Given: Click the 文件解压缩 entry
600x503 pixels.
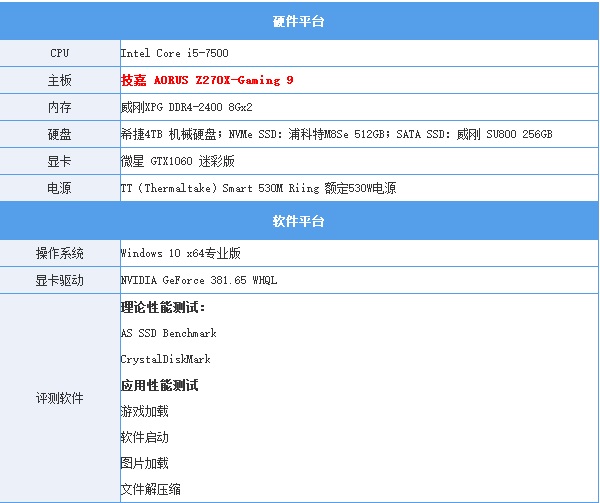Looking at the screenshot, I should tap(150, 489).
